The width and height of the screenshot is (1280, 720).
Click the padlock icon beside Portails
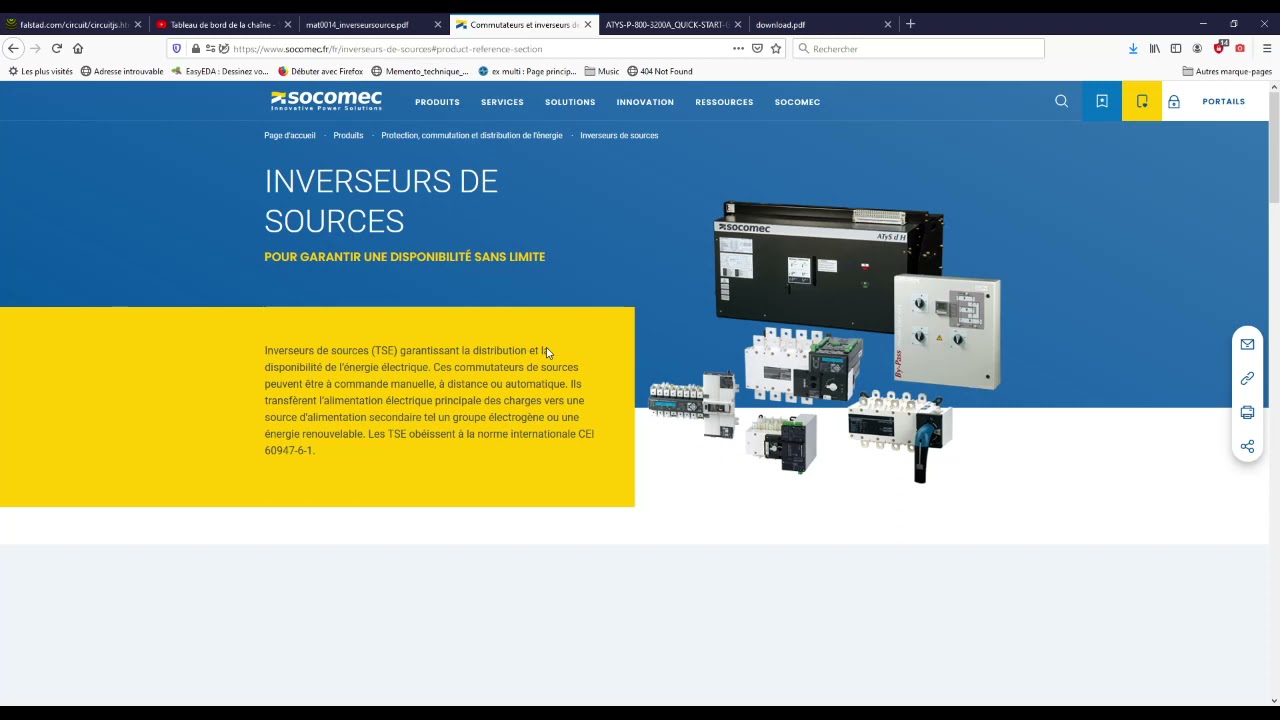coord(1174,102)
